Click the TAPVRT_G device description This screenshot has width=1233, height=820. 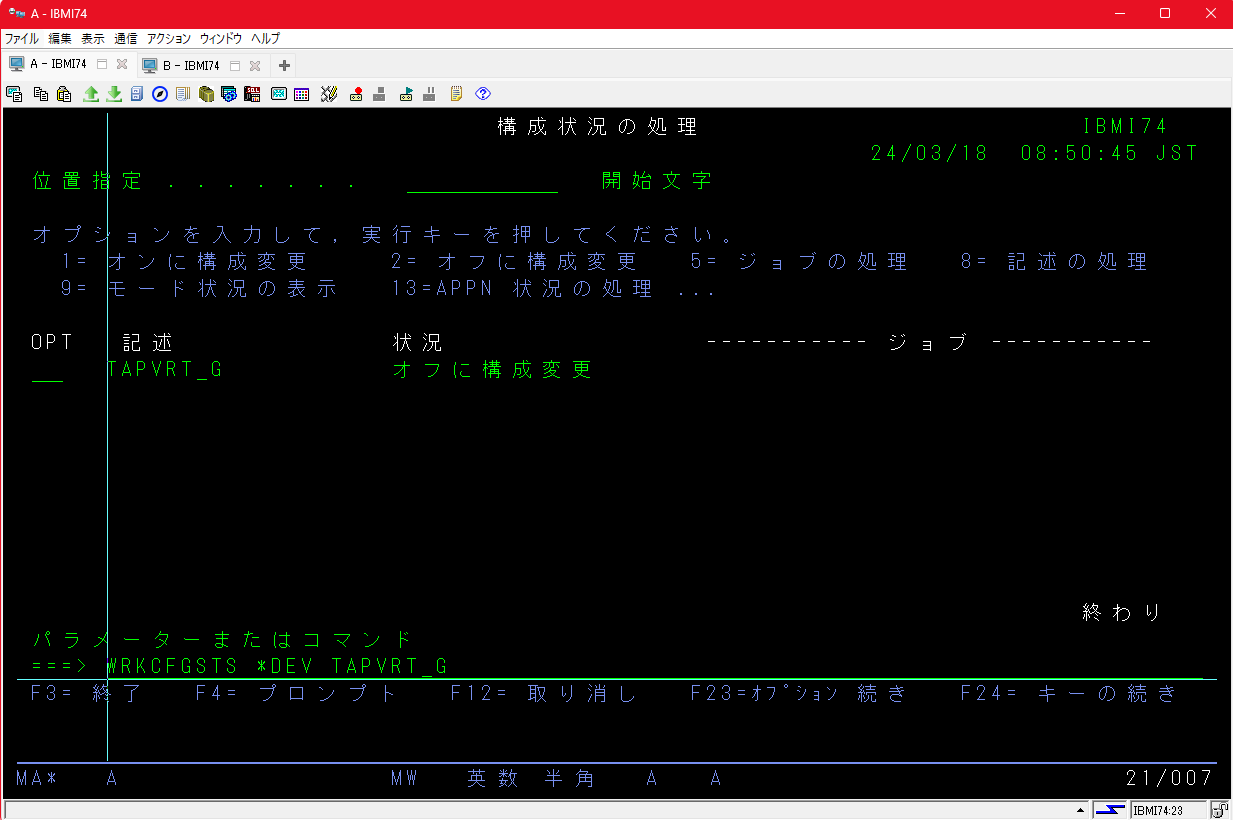pyautogui.click(x=165, y=370)
